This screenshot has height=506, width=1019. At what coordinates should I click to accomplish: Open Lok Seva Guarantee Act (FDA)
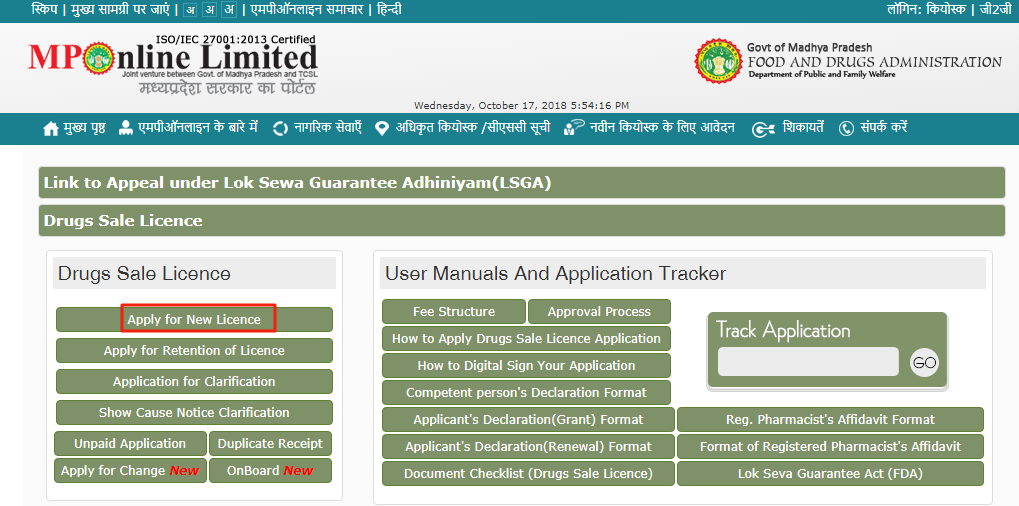pyautogui.click(x=831, y=474)
